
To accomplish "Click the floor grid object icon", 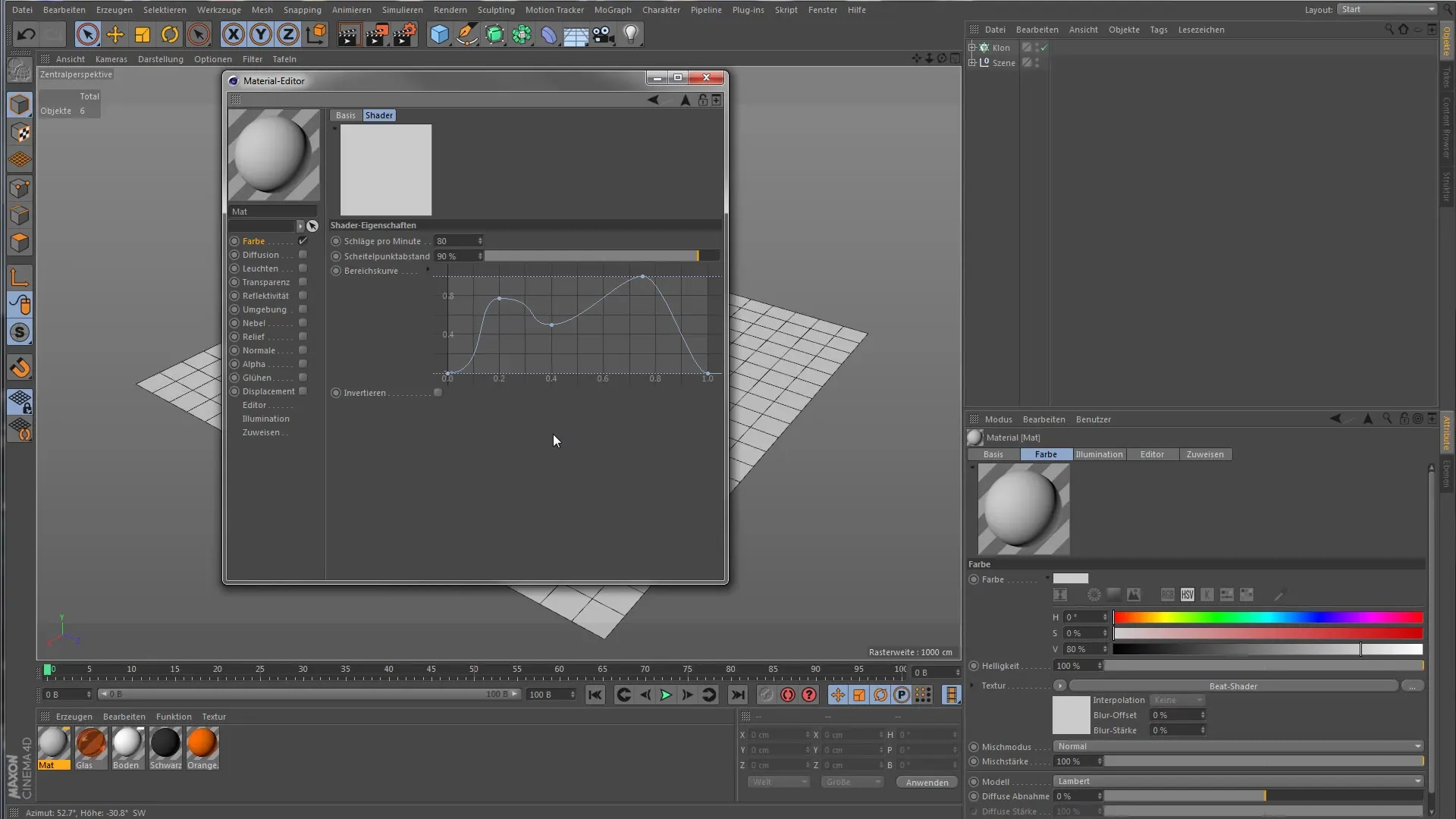I will [x=576, y=34].
